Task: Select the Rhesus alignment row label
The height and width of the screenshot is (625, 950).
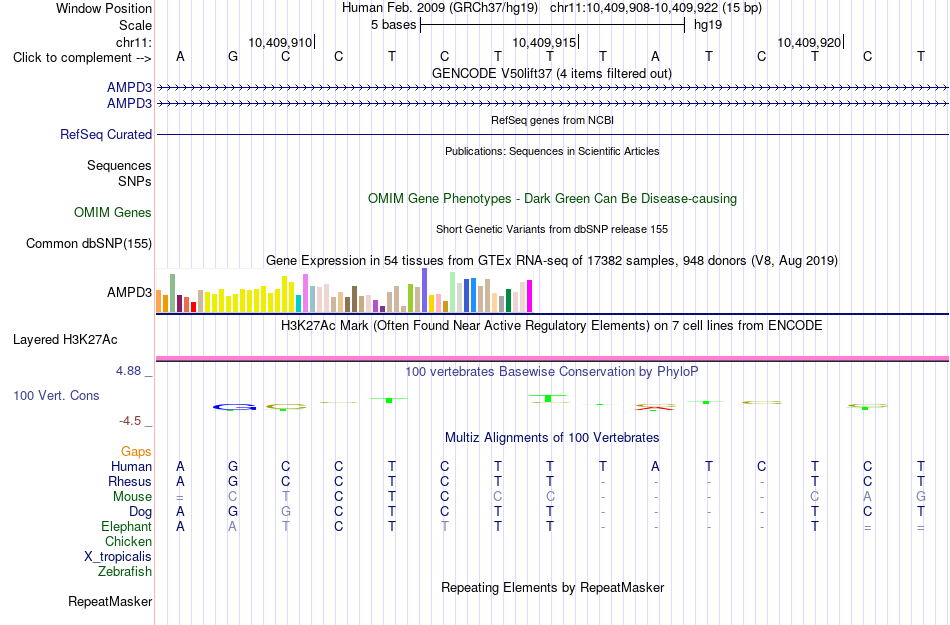Action: click(x=130, y=481)
